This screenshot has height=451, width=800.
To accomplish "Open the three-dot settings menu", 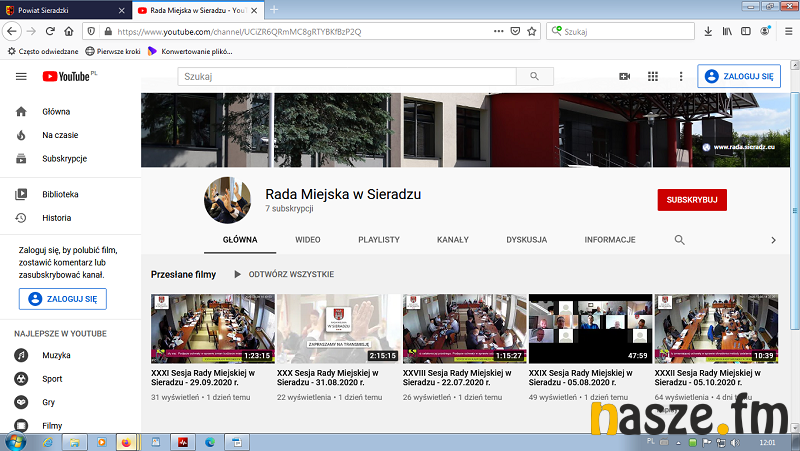I will coord(681,76).
